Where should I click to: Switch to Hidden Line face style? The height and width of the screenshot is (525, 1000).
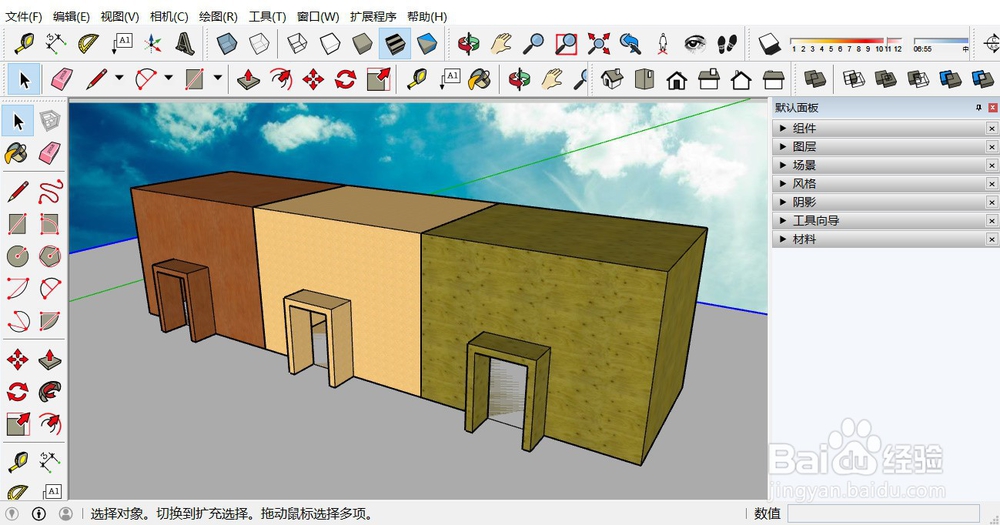(330, 43)
